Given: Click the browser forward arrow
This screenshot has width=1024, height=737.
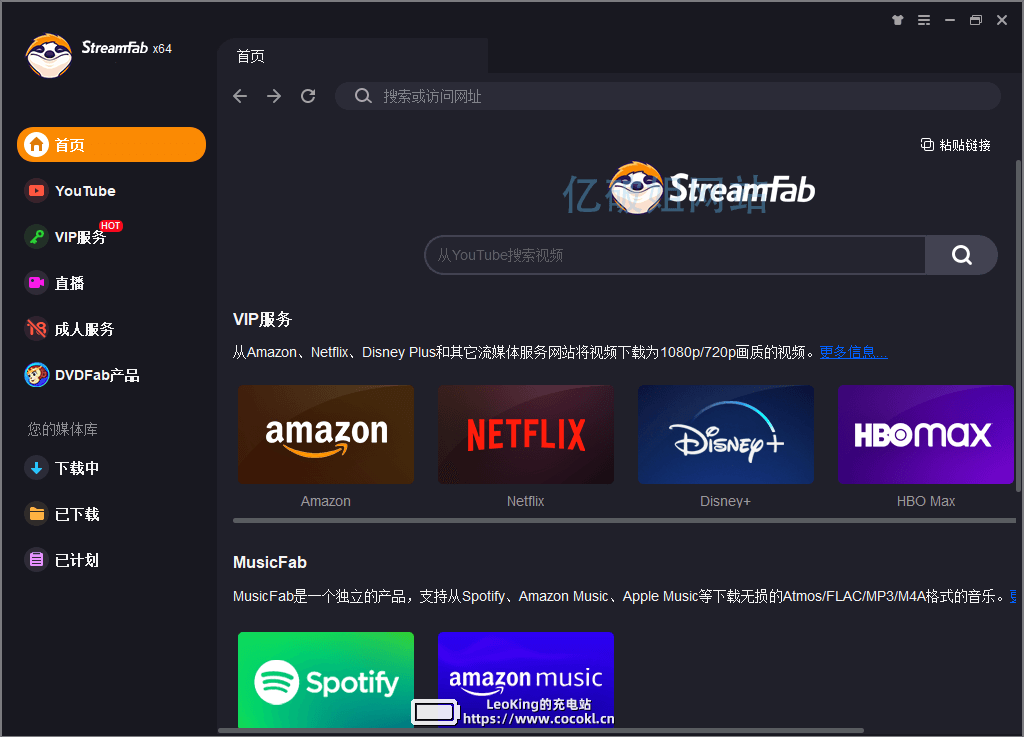Looking at the screenshot, I should (x=274, y=97).
